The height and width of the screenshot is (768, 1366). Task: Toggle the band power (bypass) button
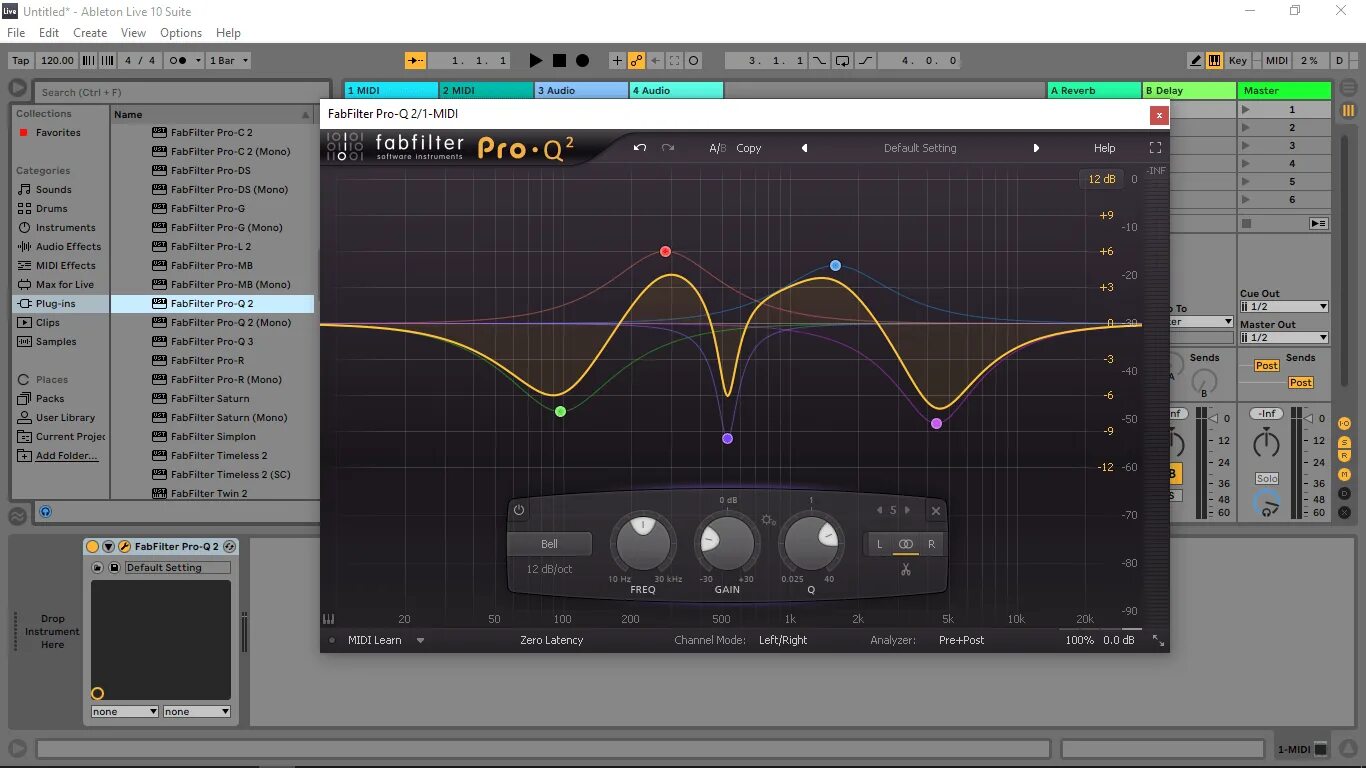click(x=519, y=510)
